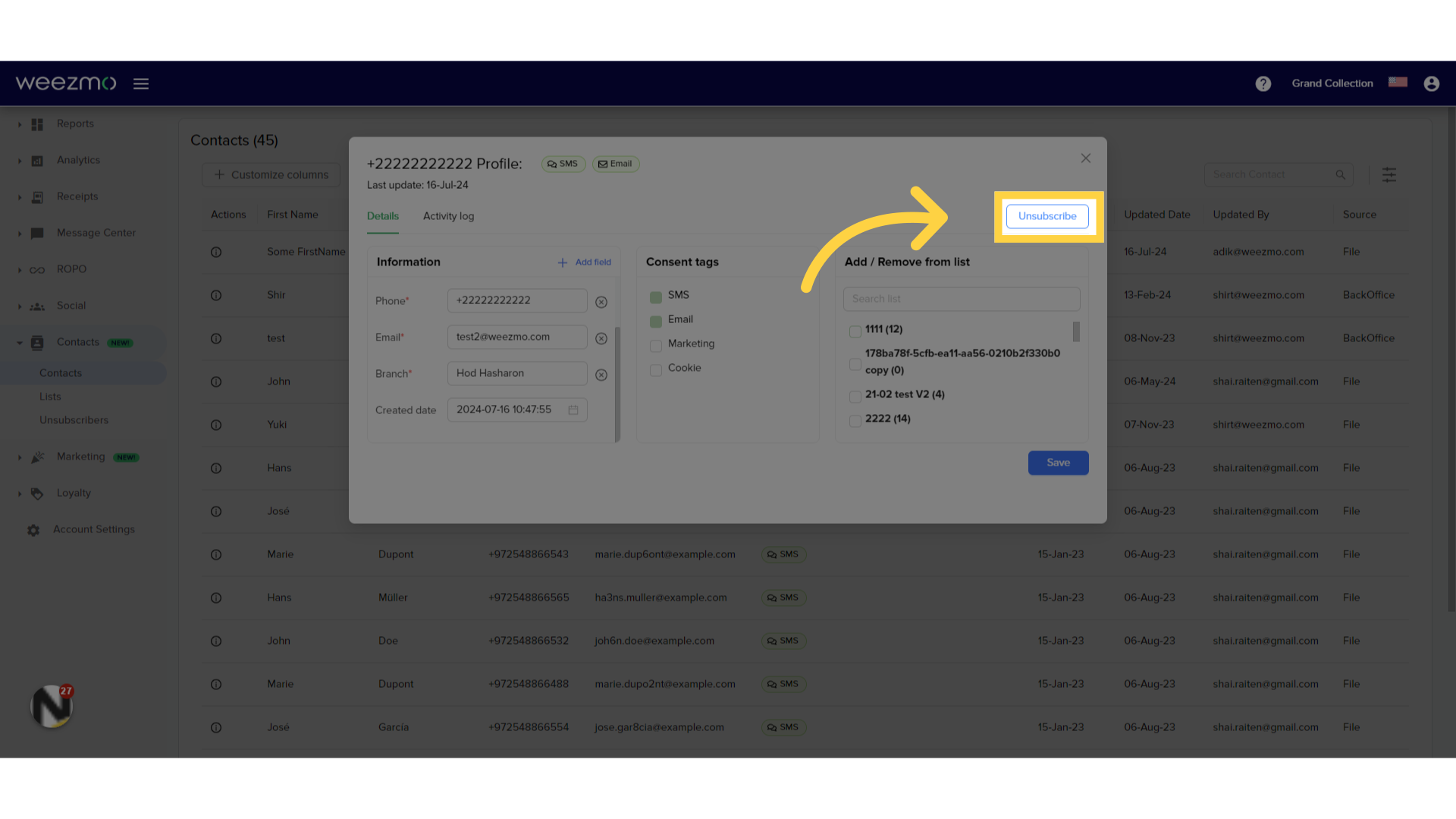This screenshot has width=1456, height=819.
Task: Switch to the Activity log tab
Action: click(447, 216)
